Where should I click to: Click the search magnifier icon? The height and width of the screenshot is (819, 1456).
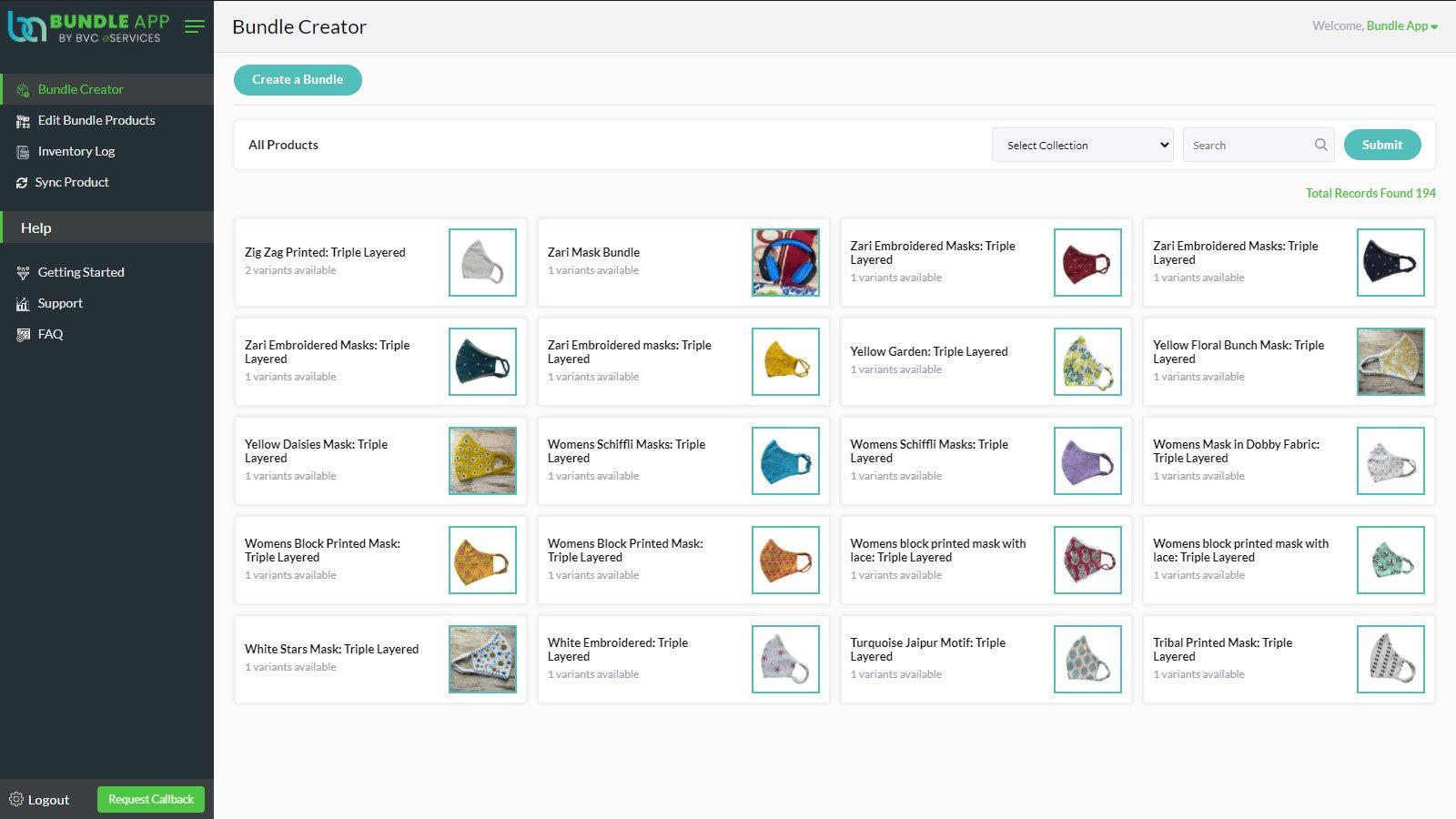[1320, 145]
